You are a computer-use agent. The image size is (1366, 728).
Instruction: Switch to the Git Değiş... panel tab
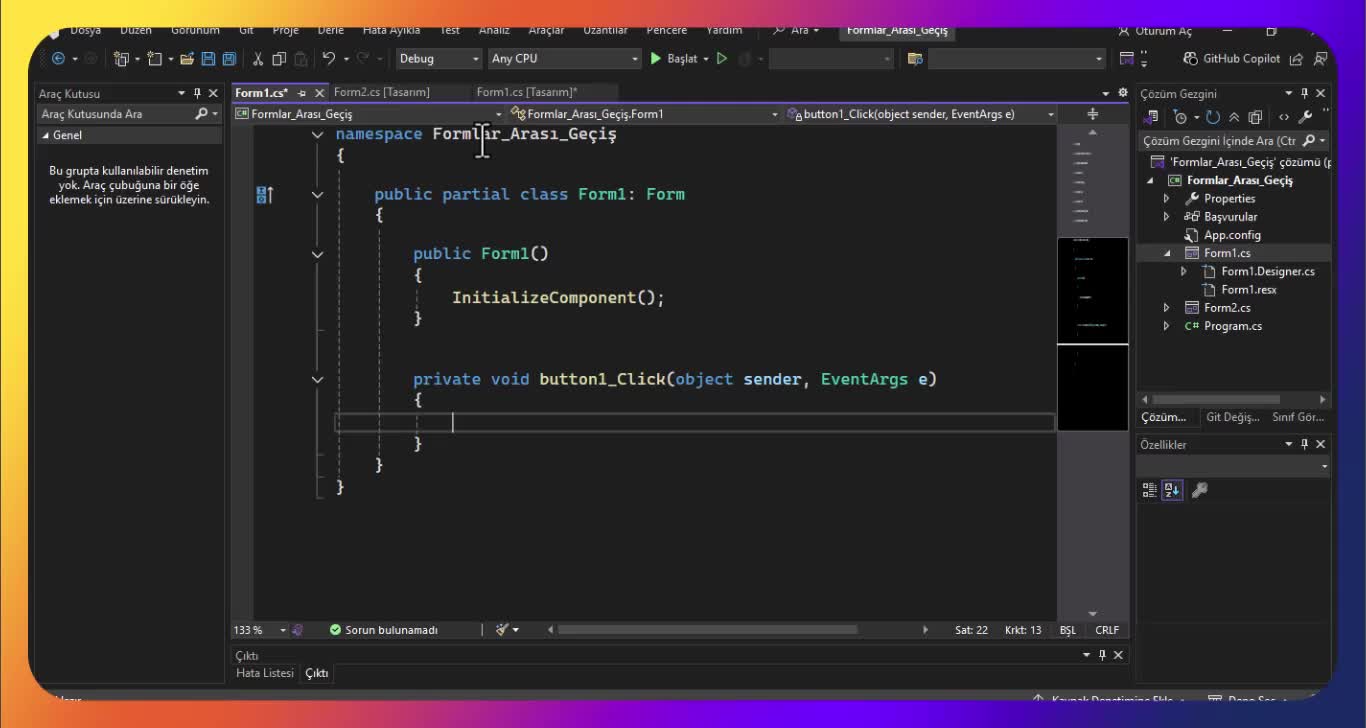click(1233, 417)
